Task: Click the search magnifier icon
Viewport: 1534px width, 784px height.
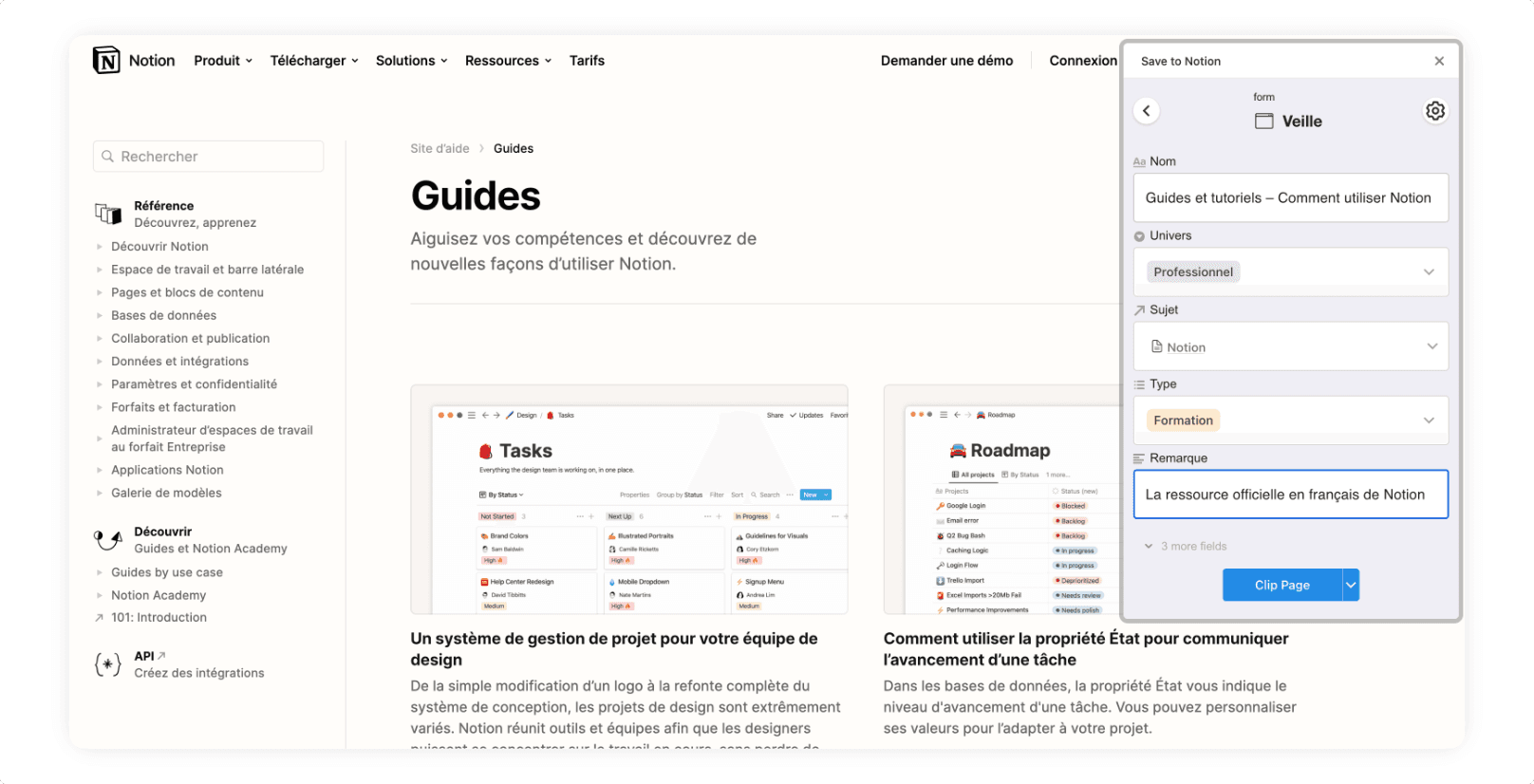Action: pyautogui.click(x=108, y=157)
